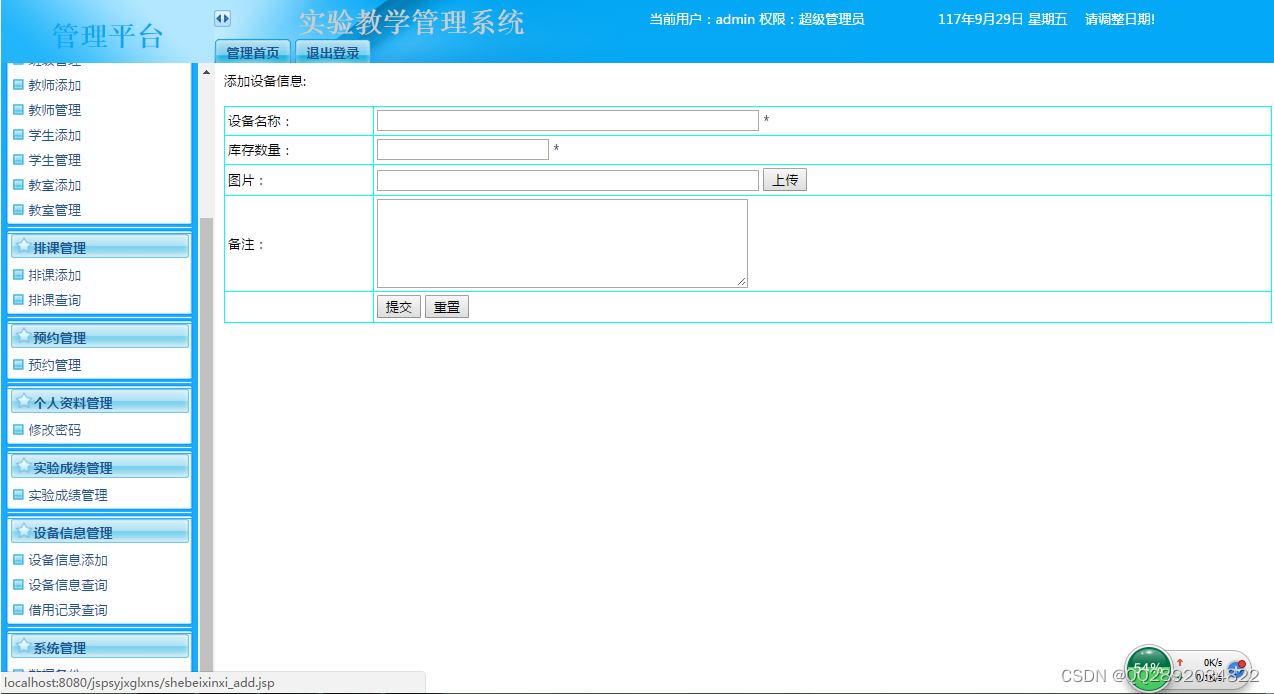Open 设备信息查询 from the sidebar
1274x694 pixels.
click(x=68, y=585)
